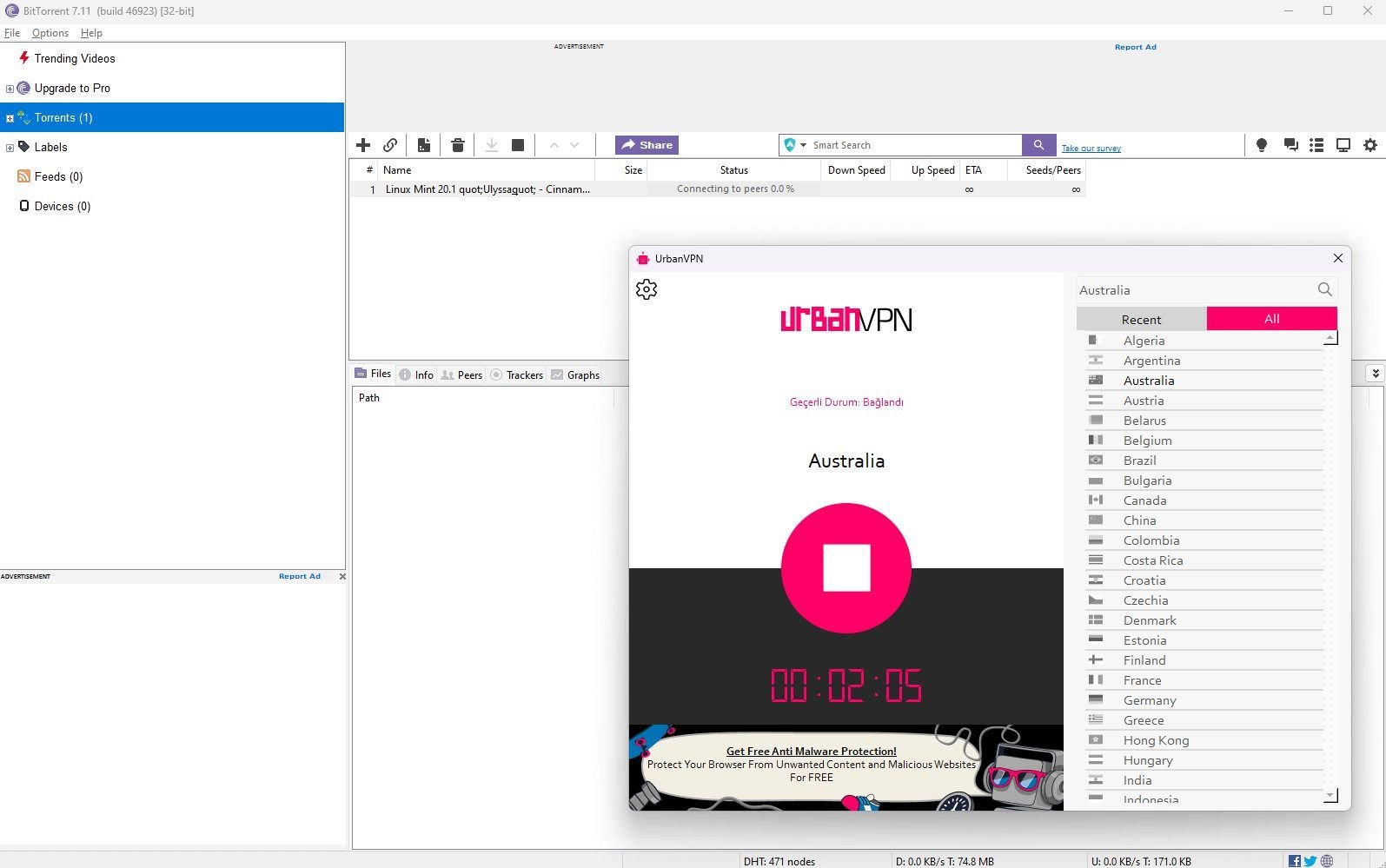Screen dimensions: 1386x868
Task: Switch to the Files tab
Action: pos(374,374)
